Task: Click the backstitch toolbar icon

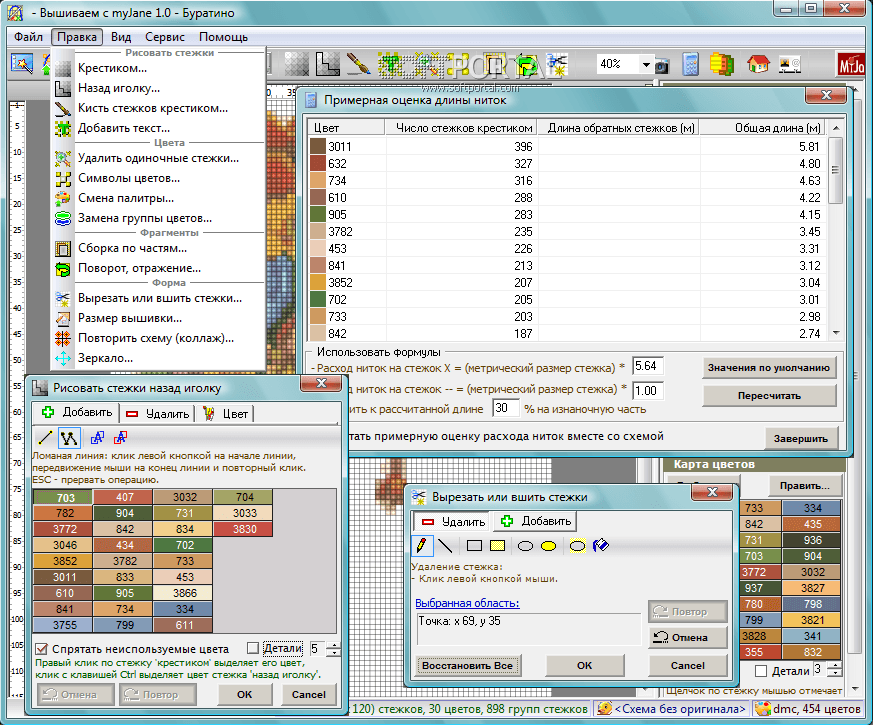Action: click(x=327, y=65)
